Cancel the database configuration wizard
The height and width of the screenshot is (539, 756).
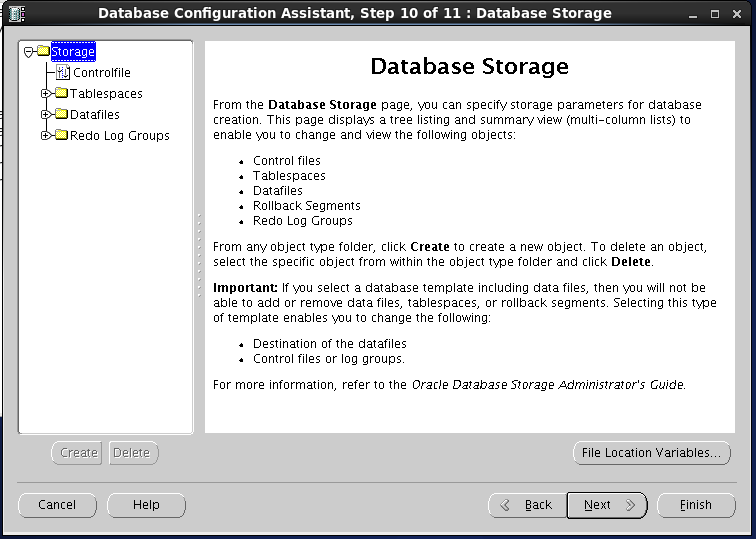point(57,505)
